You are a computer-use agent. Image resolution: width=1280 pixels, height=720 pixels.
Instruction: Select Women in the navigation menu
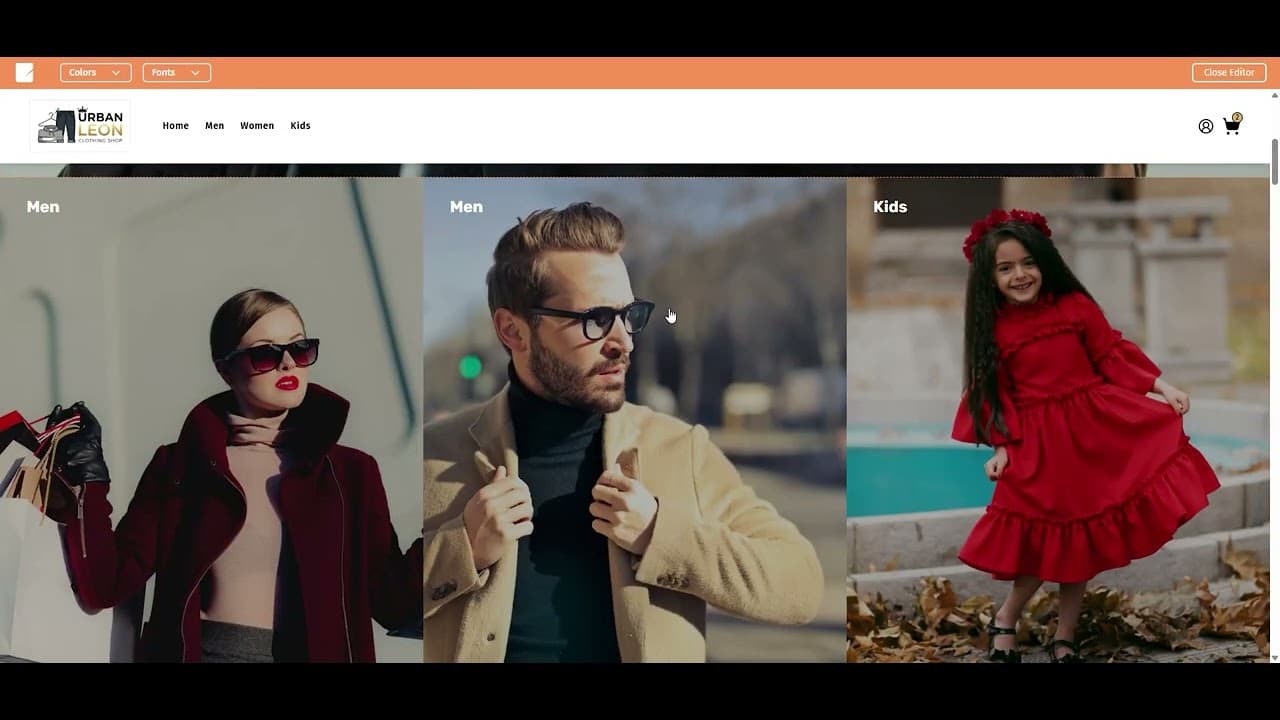coord(257,126)
